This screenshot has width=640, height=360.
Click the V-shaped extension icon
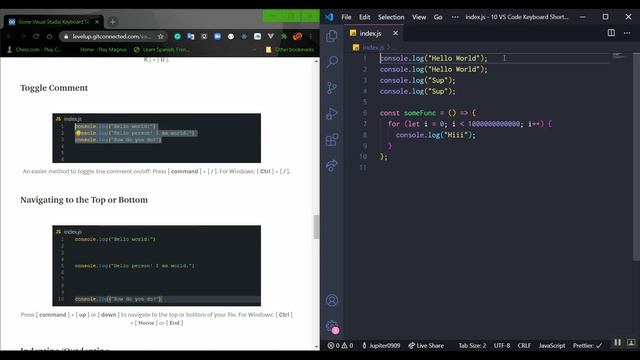[x=270, y=36]
